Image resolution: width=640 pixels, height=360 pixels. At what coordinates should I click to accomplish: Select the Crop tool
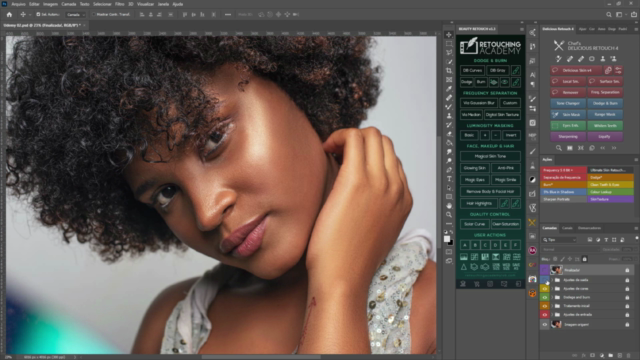[449, 71]
